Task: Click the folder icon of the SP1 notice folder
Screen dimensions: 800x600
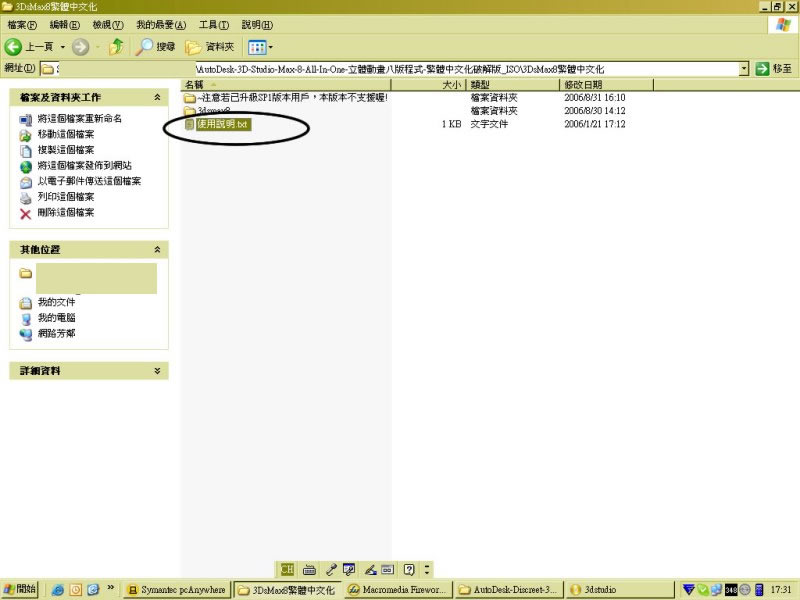Action: click(x=190, y=97)
